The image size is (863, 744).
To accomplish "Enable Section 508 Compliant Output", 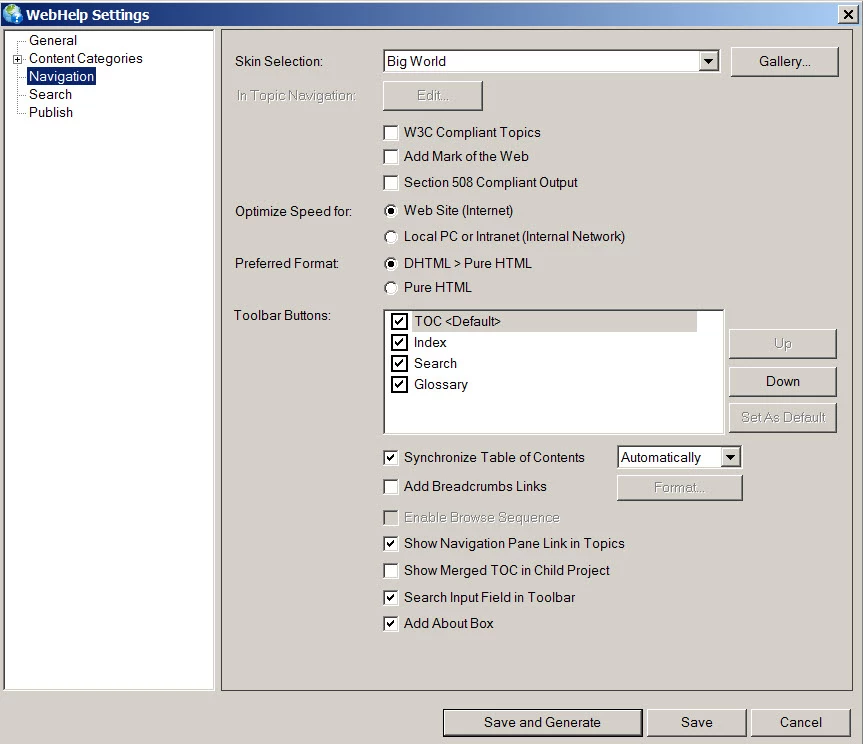I will (x=391, y=183).
